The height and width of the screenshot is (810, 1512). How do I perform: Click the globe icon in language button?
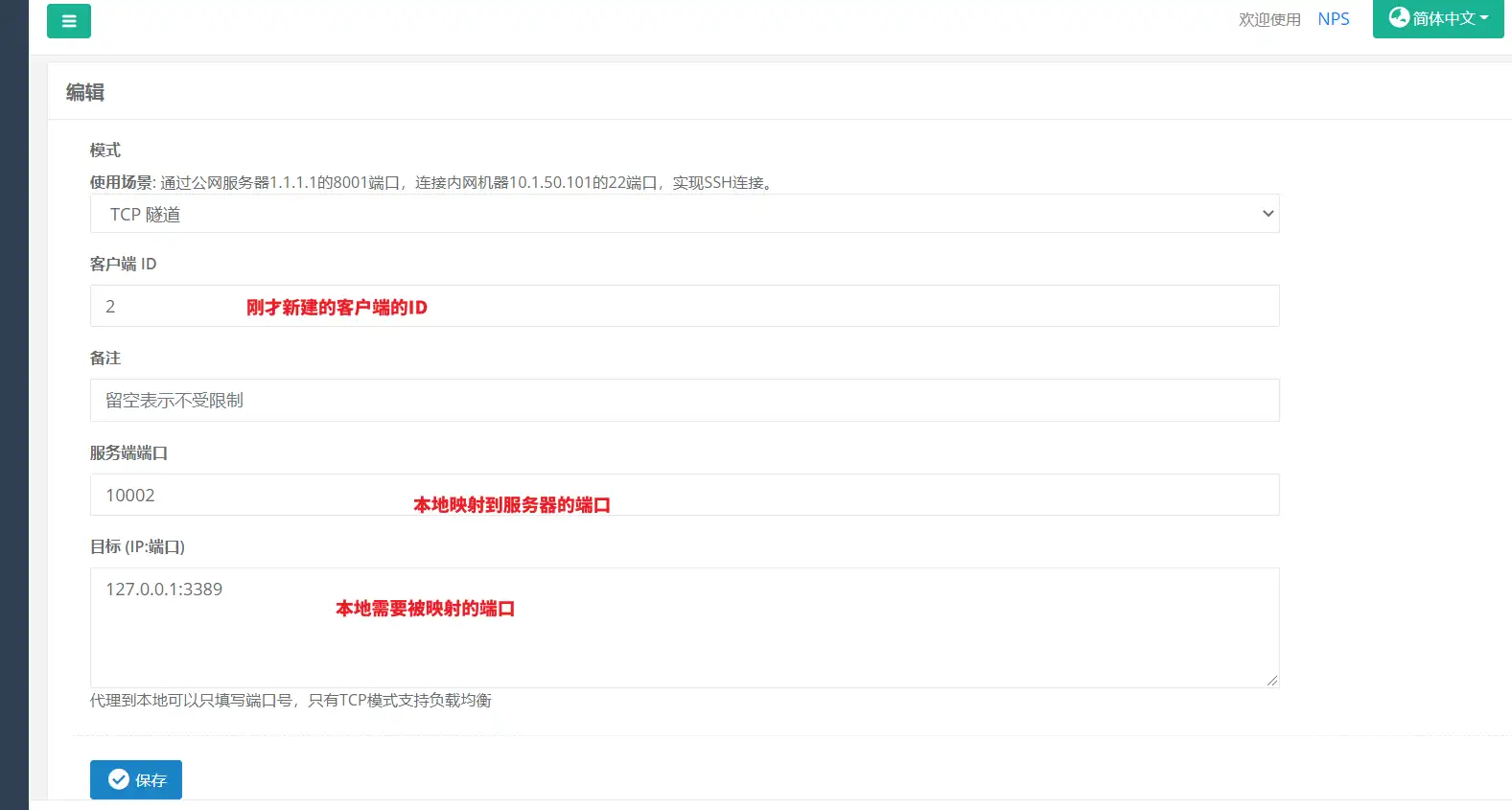(x=1399, y=17)
